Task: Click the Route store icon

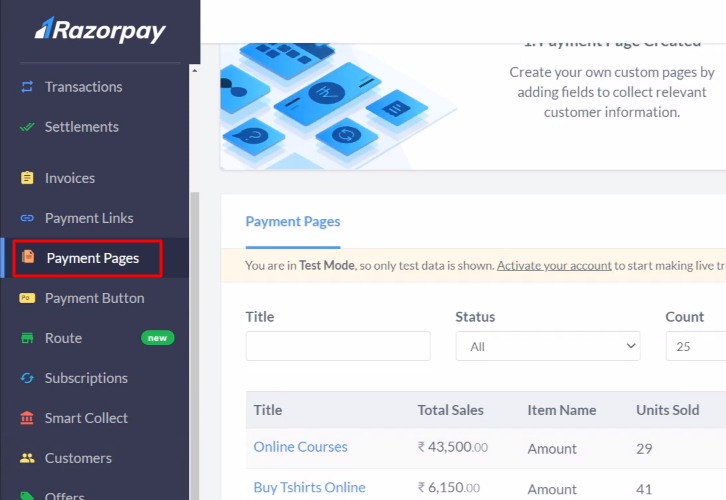Action: tap(27, 338)
